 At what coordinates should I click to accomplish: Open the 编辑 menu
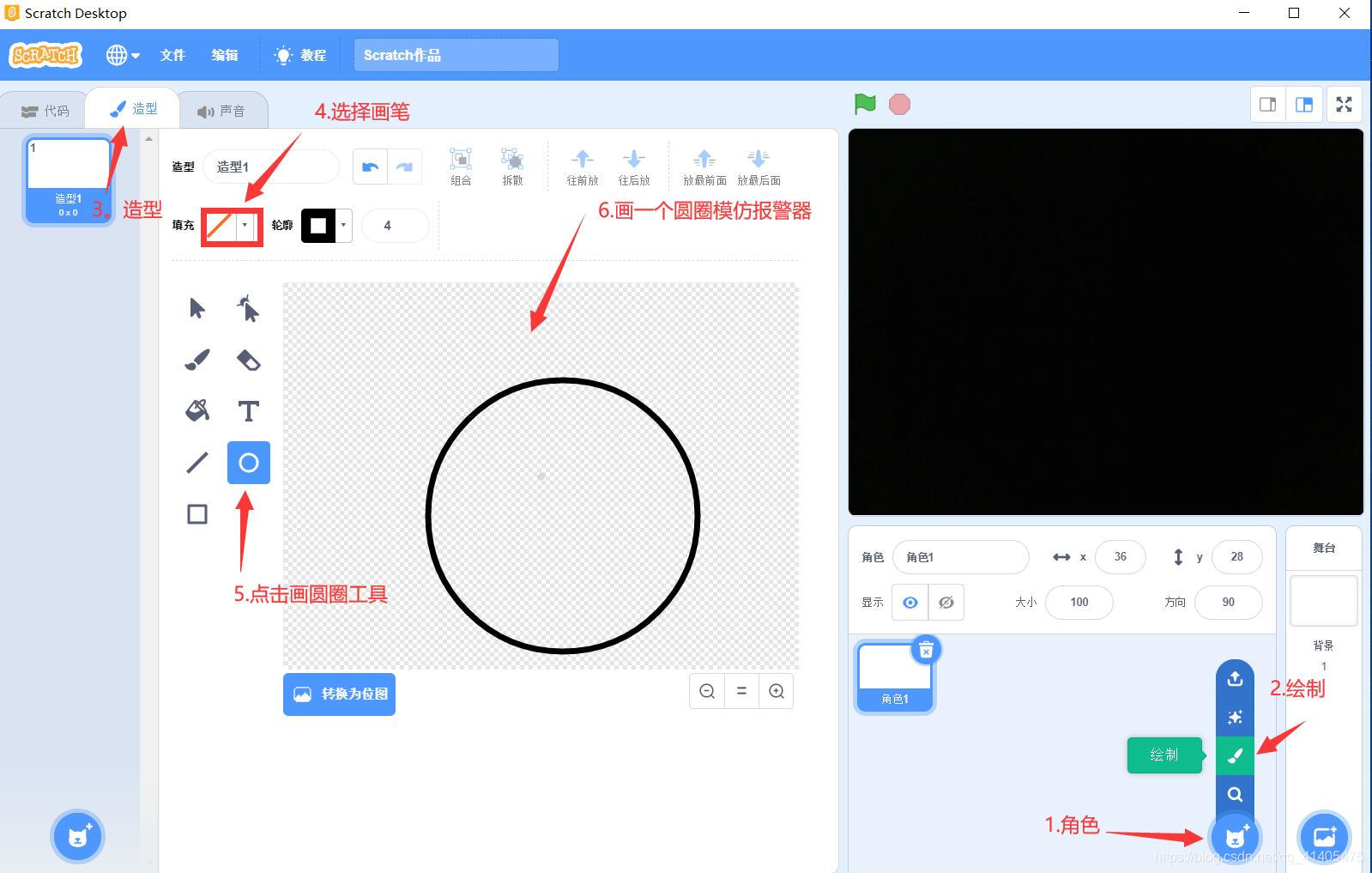[x=225, y=55]
